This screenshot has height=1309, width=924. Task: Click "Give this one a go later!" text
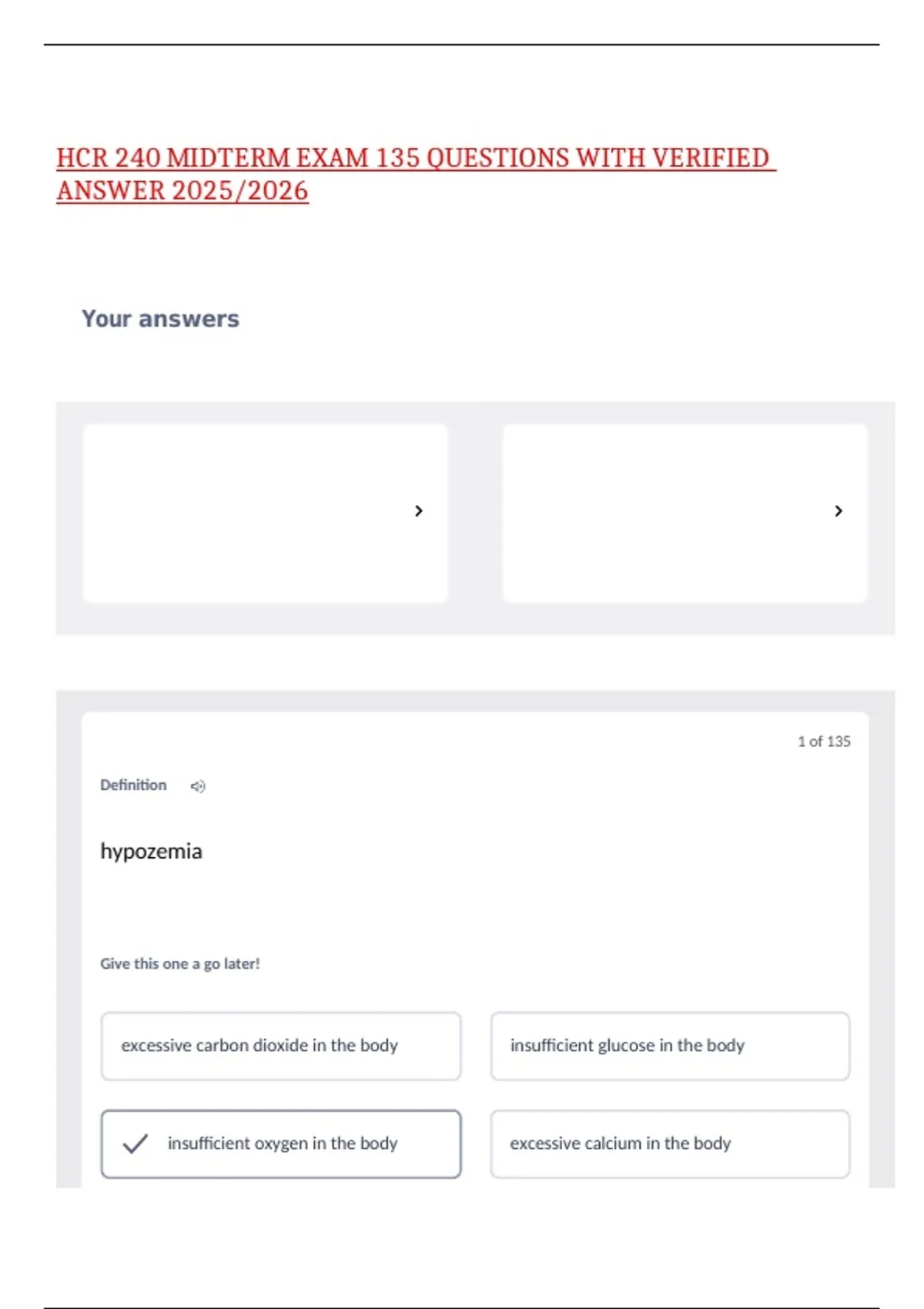click(x=180, y=964)
